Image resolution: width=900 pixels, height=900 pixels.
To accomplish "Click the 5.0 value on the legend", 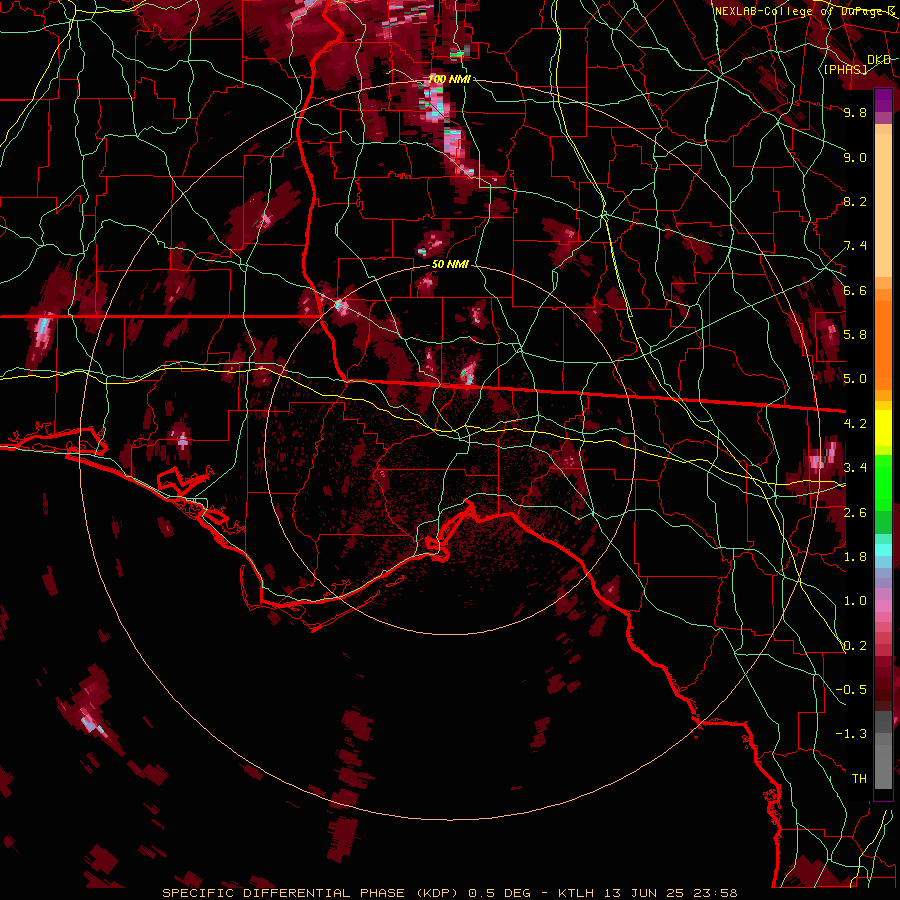I will [855, 379].
